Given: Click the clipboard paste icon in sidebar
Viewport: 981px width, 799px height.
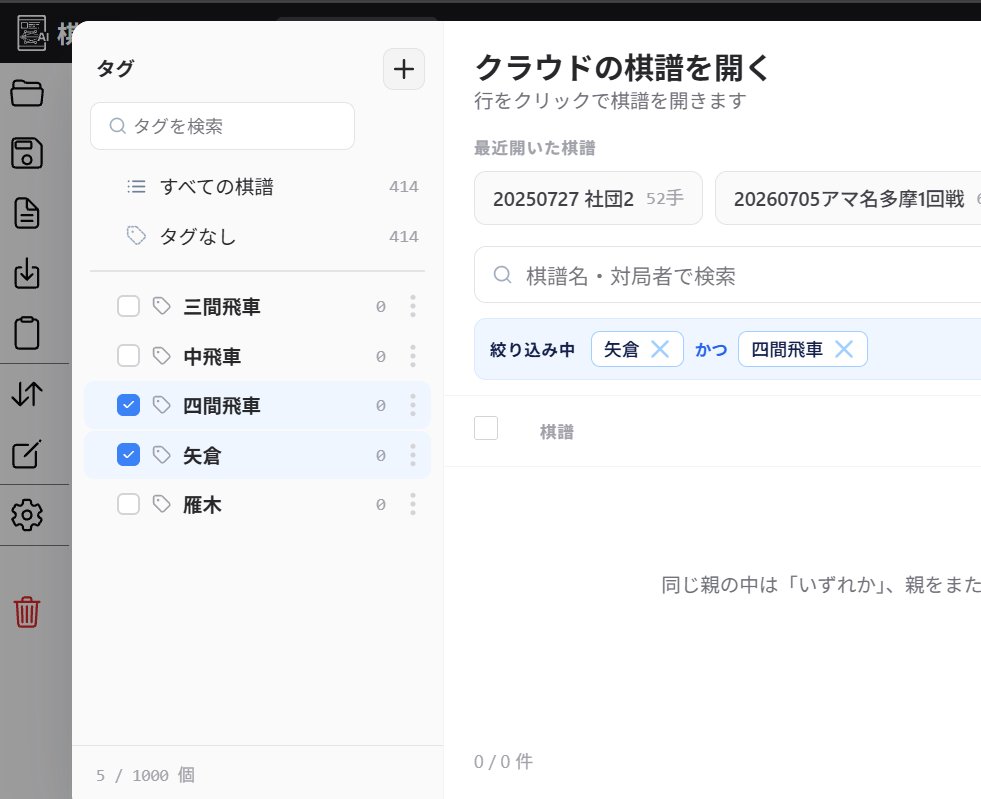Looking at the screenshot, I should (27, 333).
